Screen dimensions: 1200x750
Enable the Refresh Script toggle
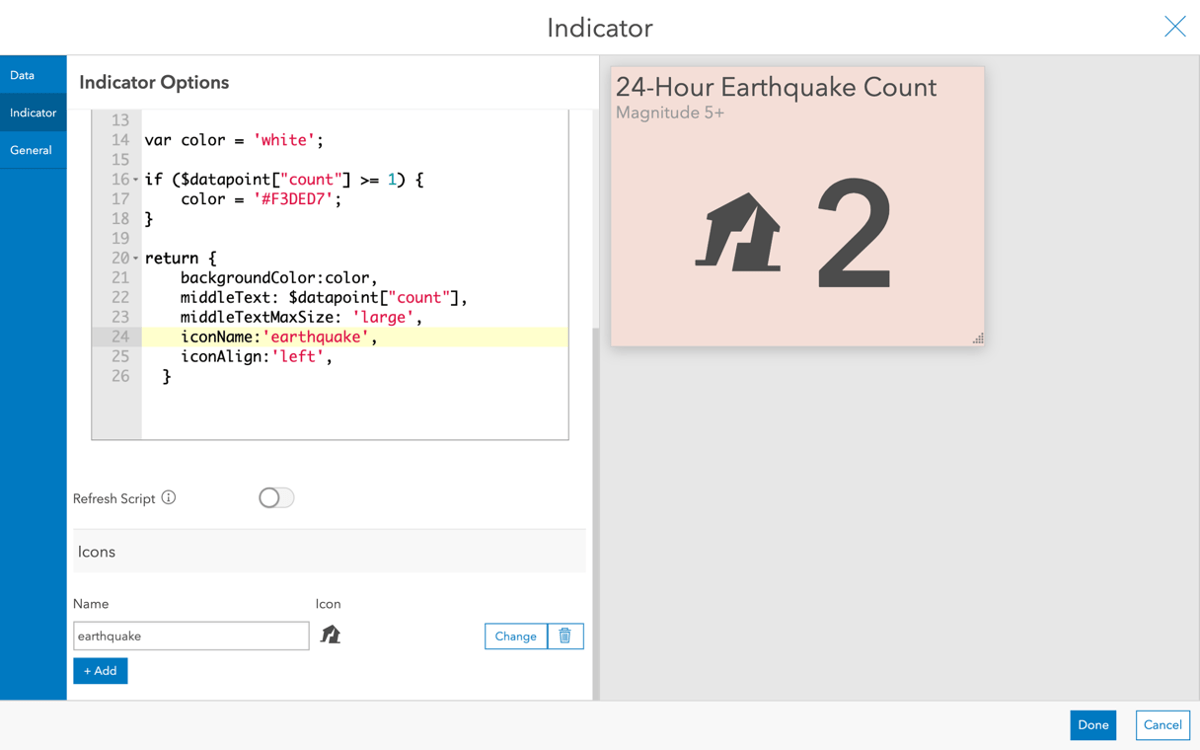(276, 497)
